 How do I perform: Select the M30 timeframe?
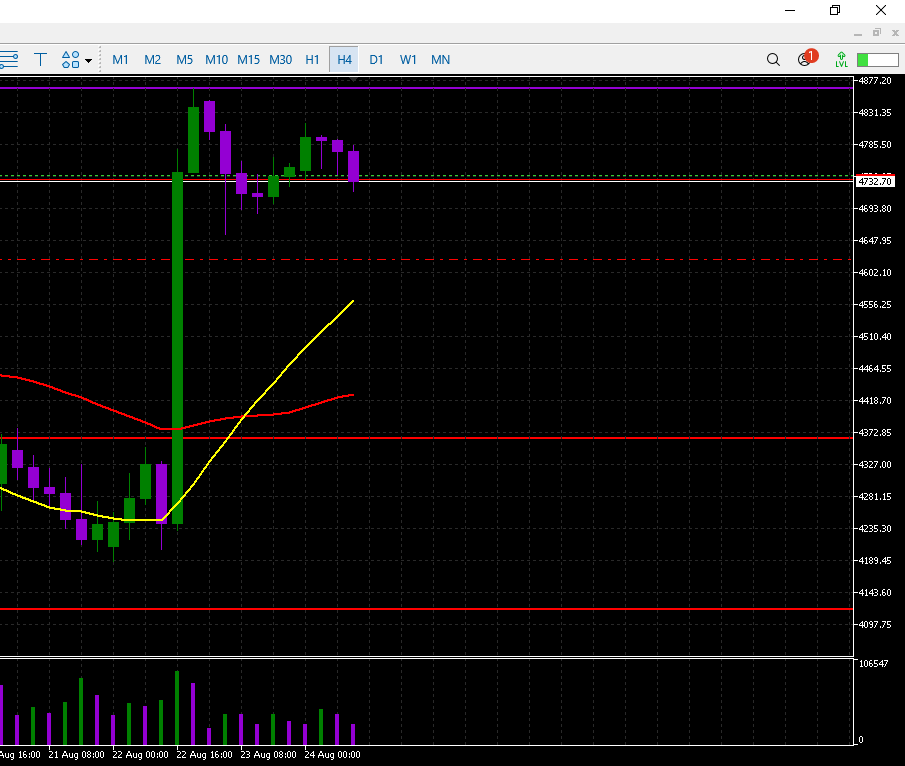281,60
